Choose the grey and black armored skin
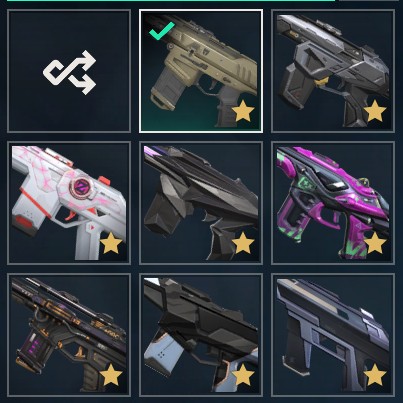This screenshot has height=403, width=403. 333,71
